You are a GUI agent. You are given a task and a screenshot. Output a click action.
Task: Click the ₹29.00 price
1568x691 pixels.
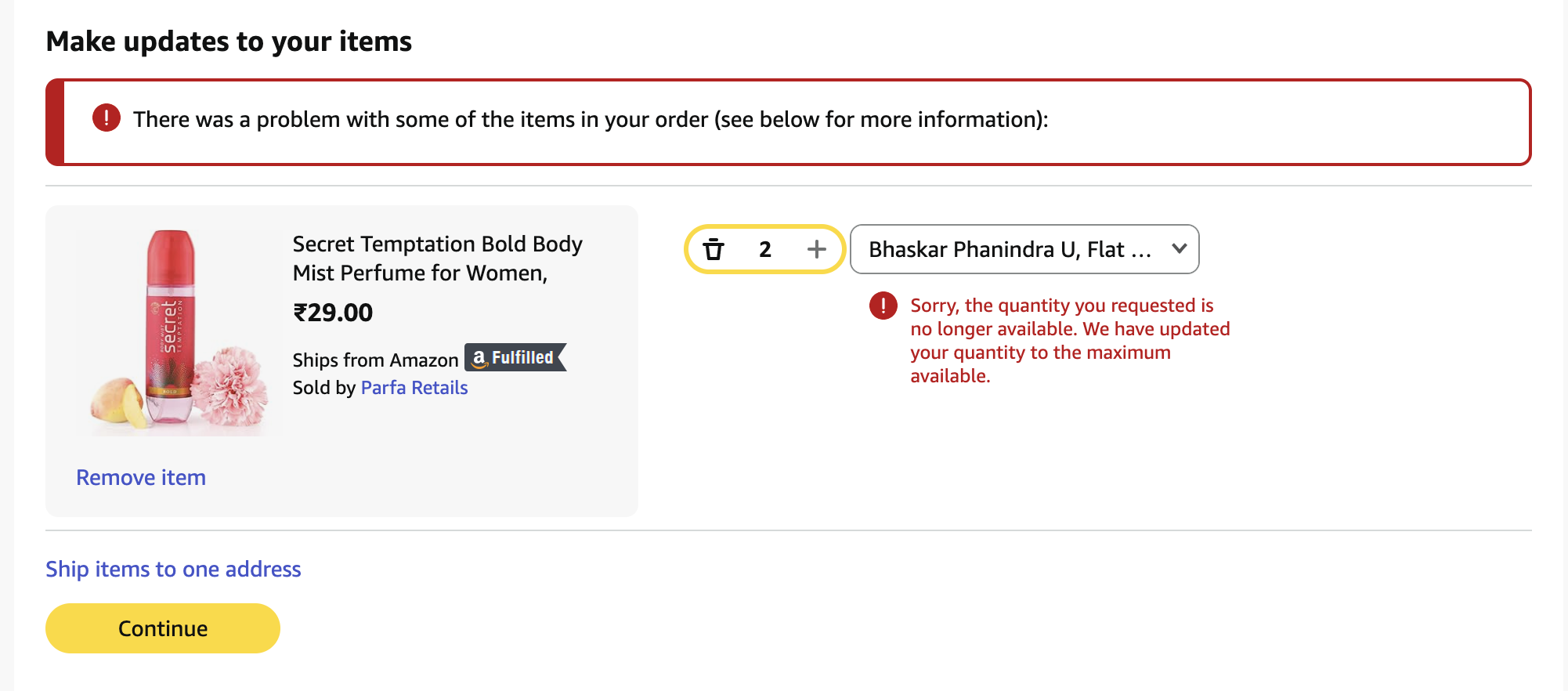[333, 313]
